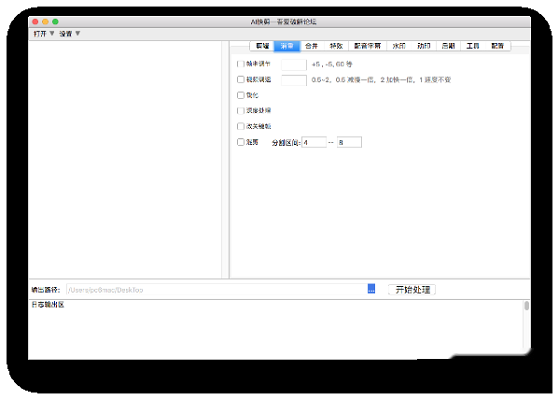
Task: Click inside the 日志输出区 log area
Action: tap(275, 330)
